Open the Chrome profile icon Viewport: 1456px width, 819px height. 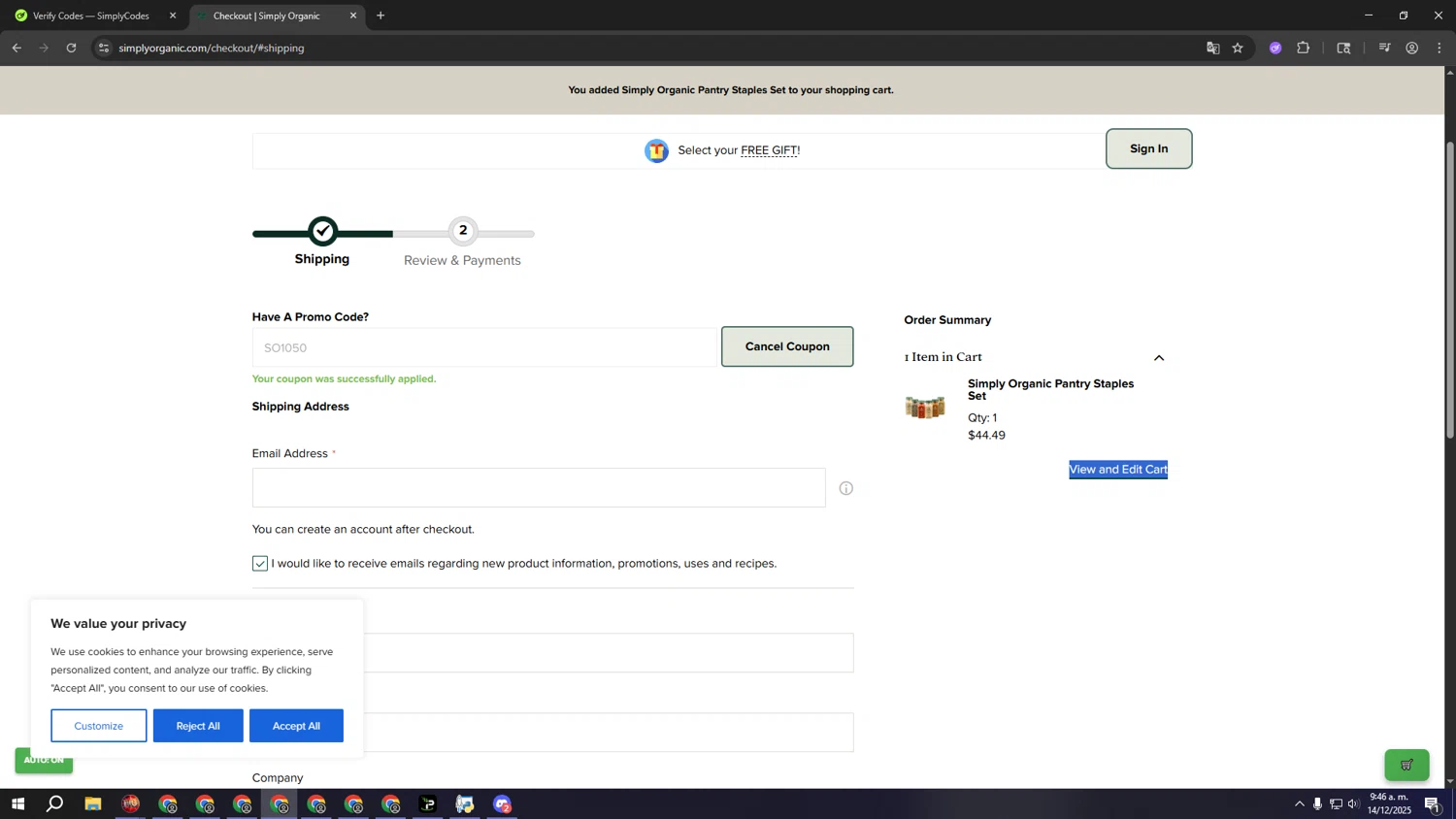pos(1412,48)
